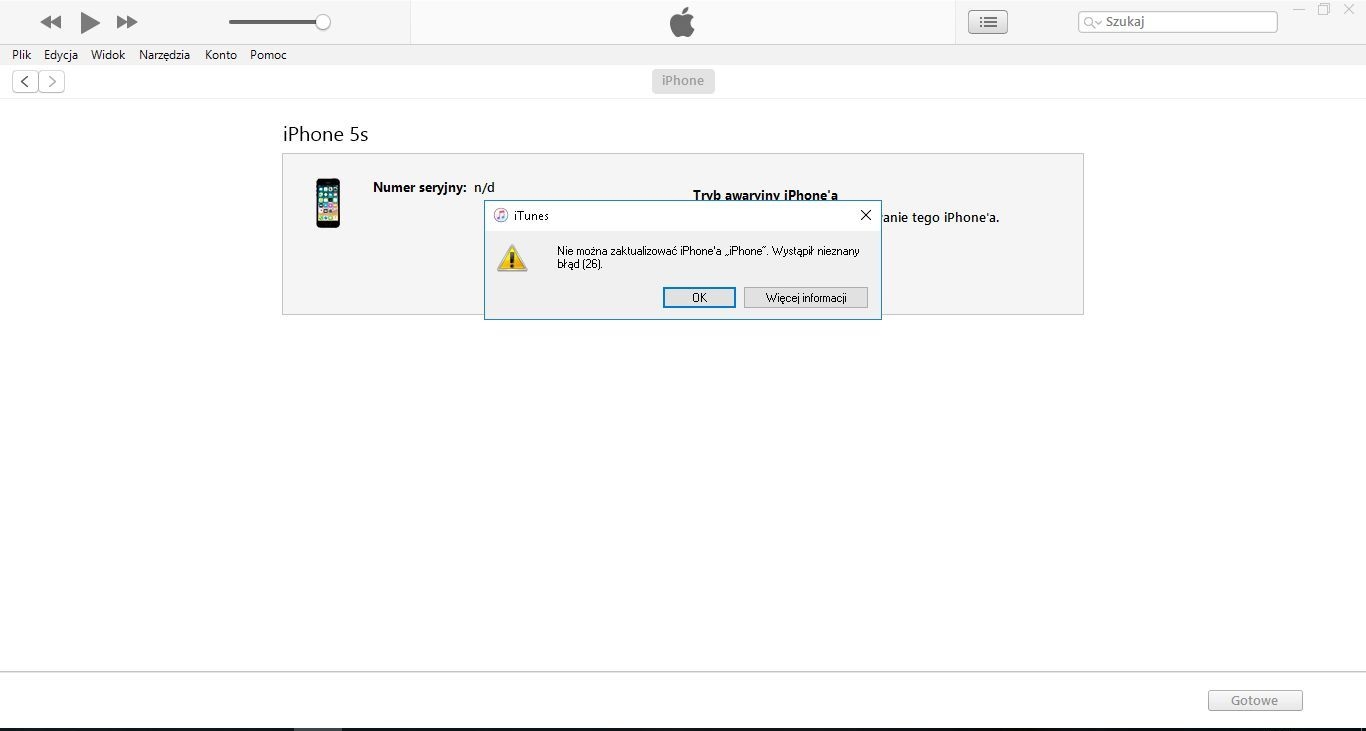Open the Plik menu

22,55
